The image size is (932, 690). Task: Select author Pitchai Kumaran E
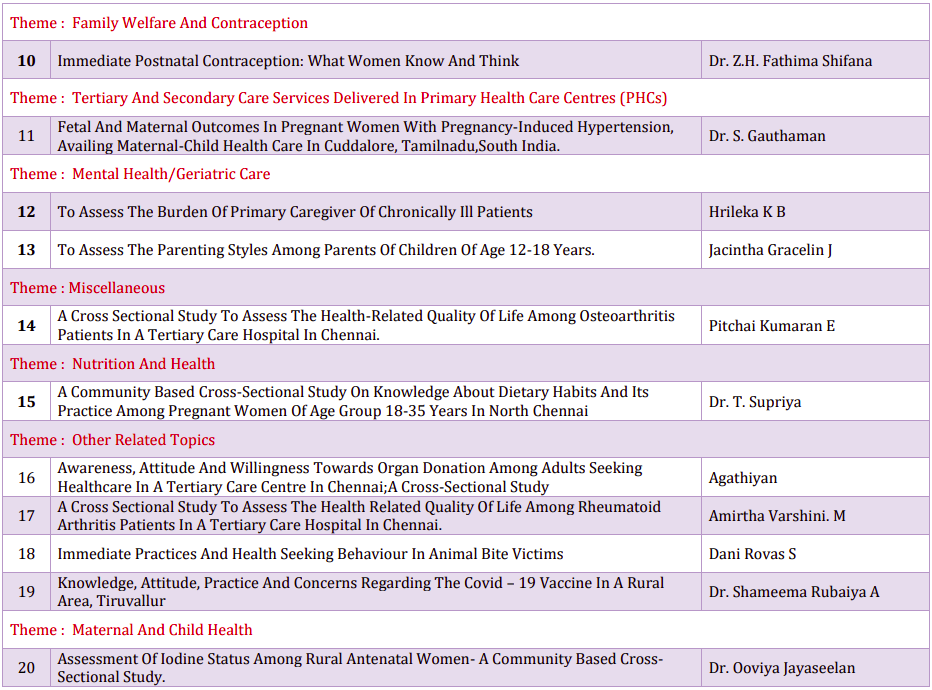tap(772, 326)
